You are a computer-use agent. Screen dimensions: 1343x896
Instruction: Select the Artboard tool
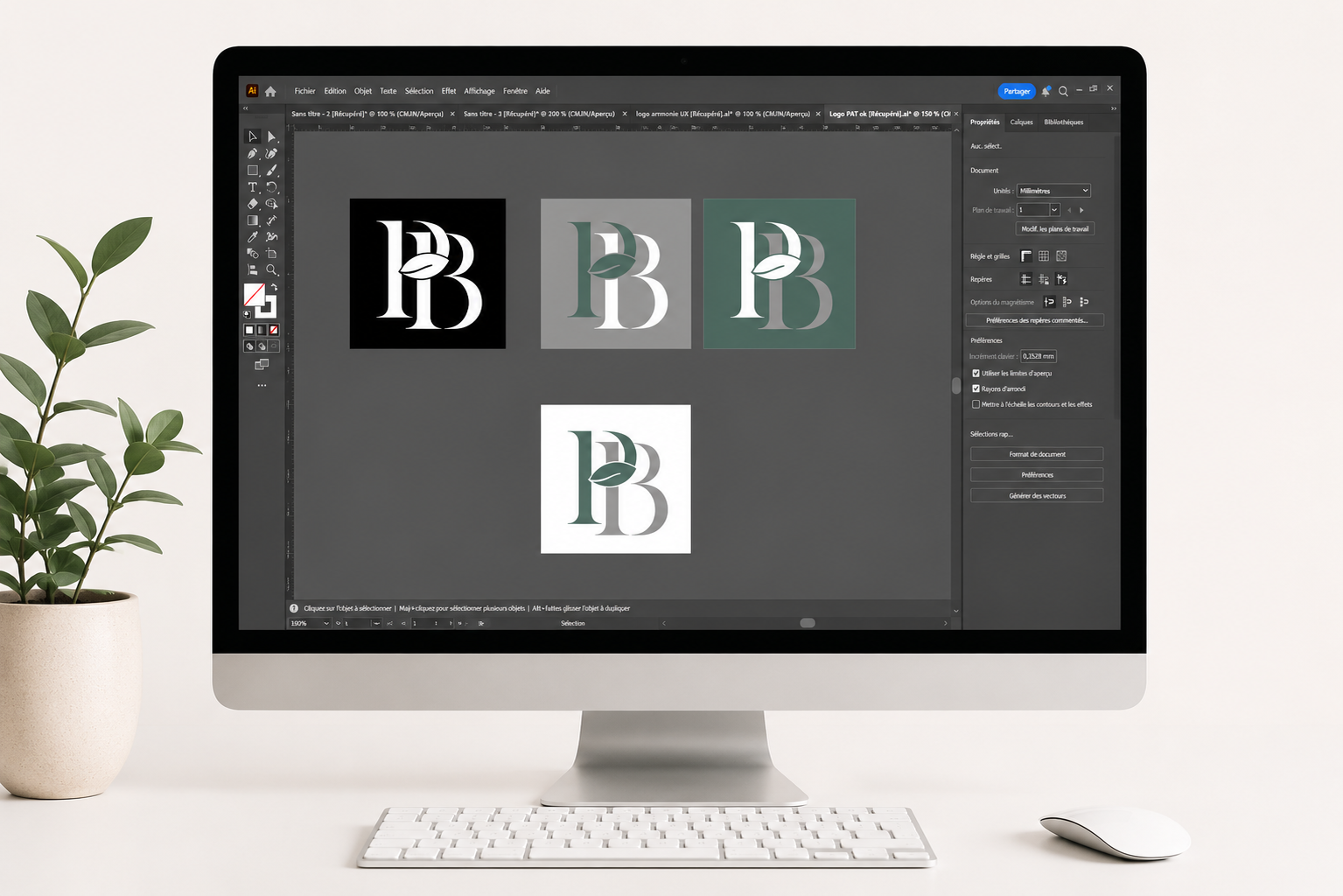click(x=272, y=254)
